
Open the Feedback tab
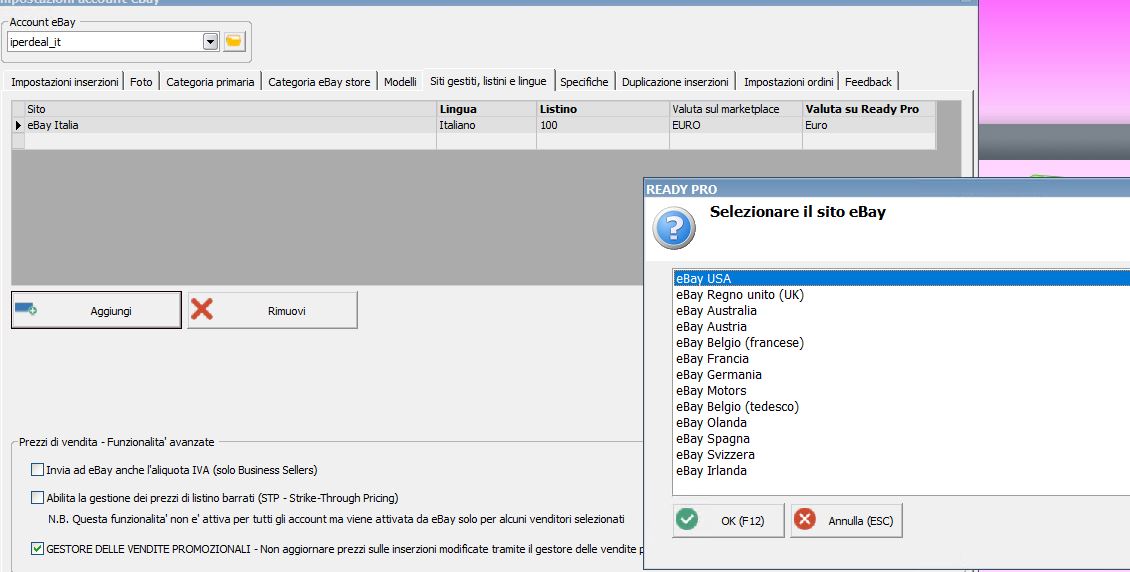pos(868,82)
